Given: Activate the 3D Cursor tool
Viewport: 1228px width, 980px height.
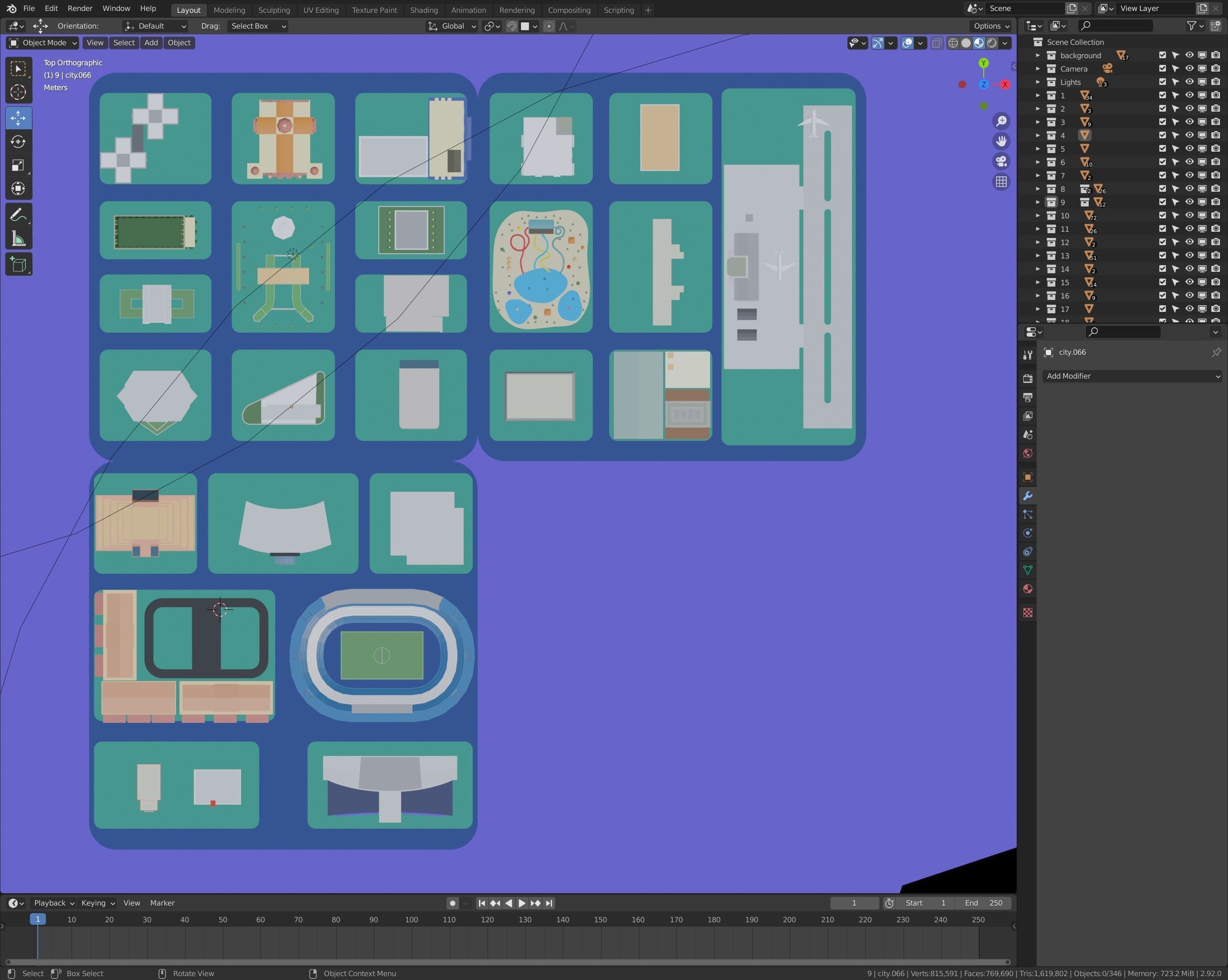Looking at the screenshot, I should [18, 92].
